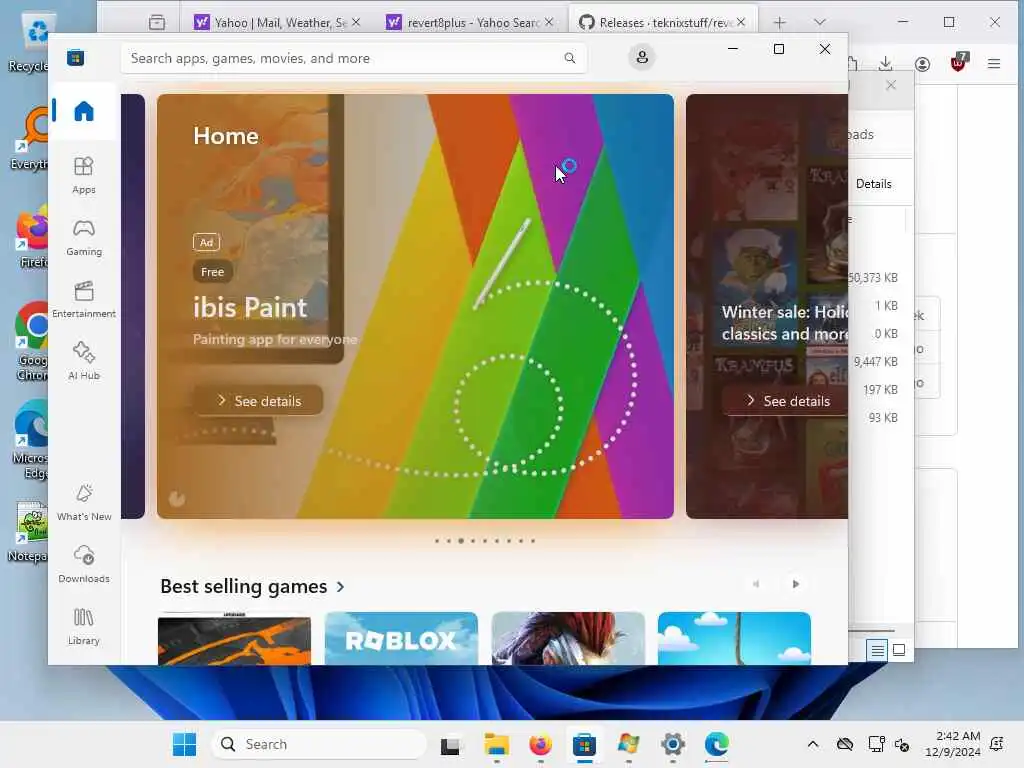The width and height of the screenshot is (1024, 768).
Task: Click previous arrow in Best selling games
Action: click(x=756, y=584)
